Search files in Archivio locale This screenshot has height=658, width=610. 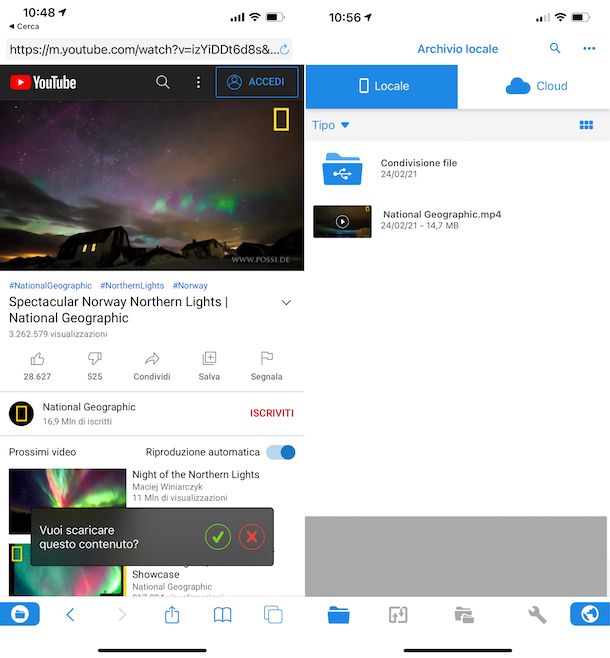[555, 48]
